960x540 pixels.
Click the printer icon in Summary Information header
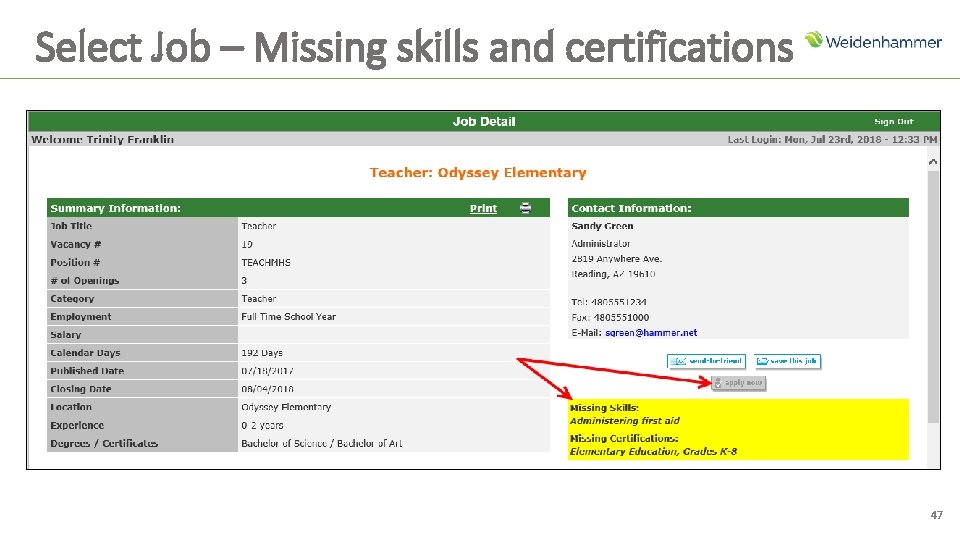click(x=525, y=208)
